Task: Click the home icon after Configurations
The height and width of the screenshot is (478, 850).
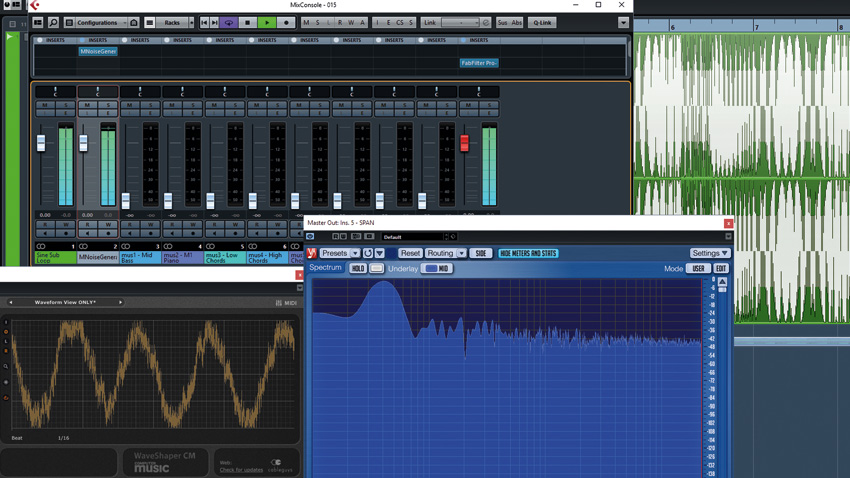Action: coord(134,23)
